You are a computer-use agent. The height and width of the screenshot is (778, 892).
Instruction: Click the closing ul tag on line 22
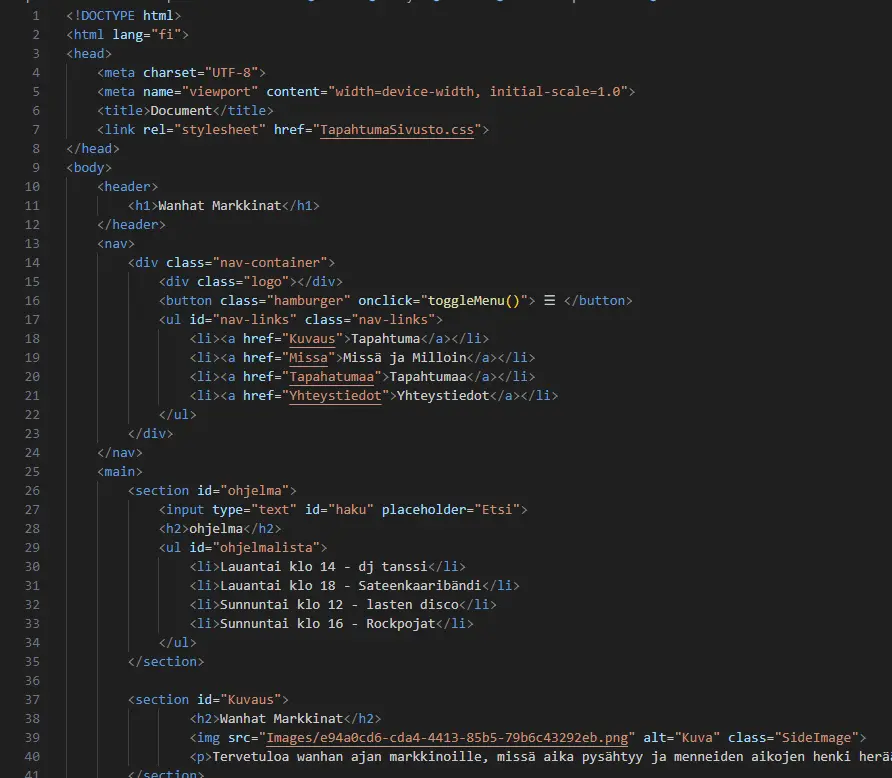pyautogui.click(x=177, y=415)
